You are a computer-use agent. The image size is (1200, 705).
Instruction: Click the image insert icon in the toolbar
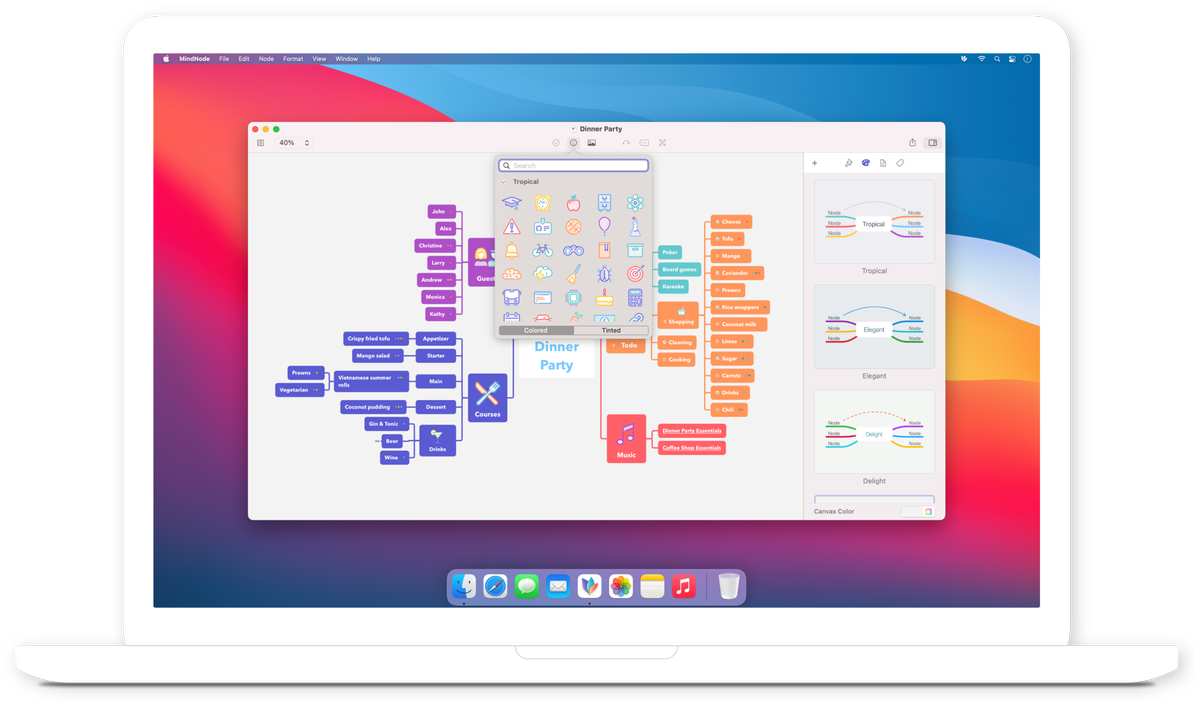pyautogui.click(x=591, y=142)
